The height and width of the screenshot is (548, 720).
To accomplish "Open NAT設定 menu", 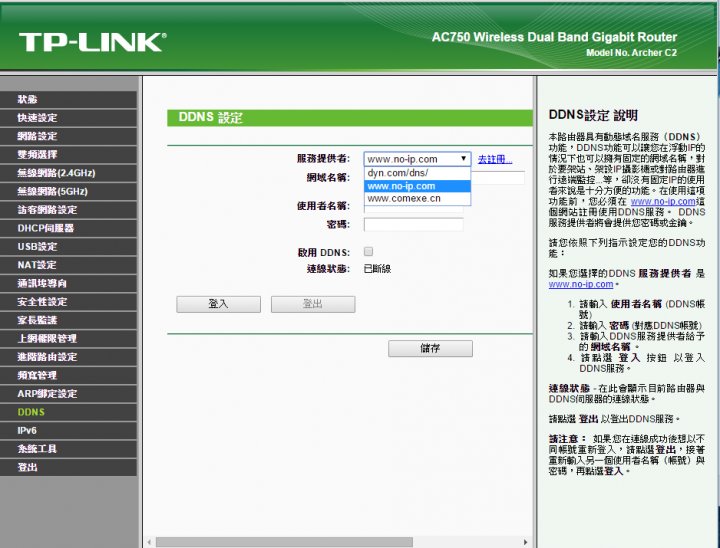I will [x=68, y=265].
